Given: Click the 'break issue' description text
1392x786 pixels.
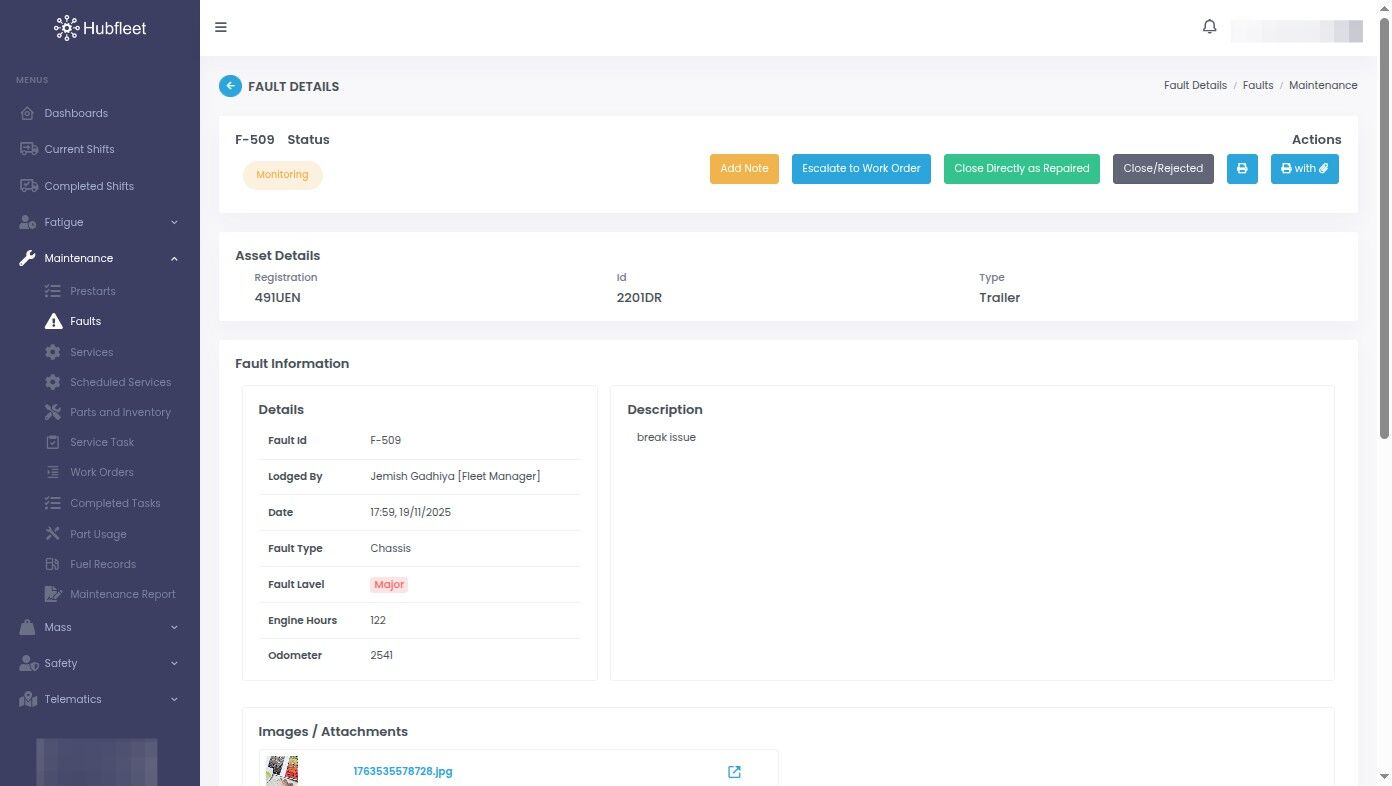Looking at the screenshot, I should tap(666, 437).
